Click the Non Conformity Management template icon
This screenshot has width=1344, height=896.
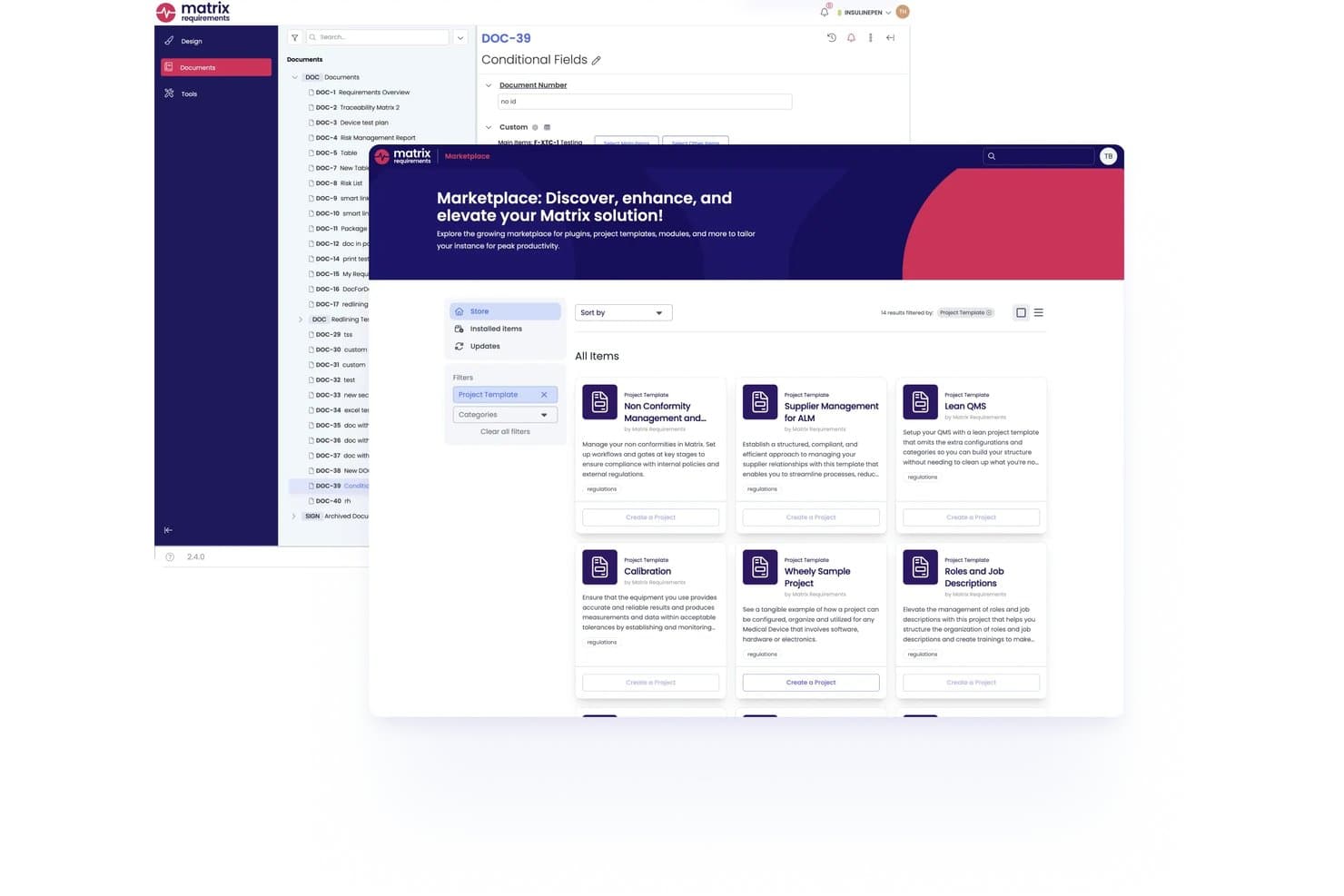coord(599,402)
